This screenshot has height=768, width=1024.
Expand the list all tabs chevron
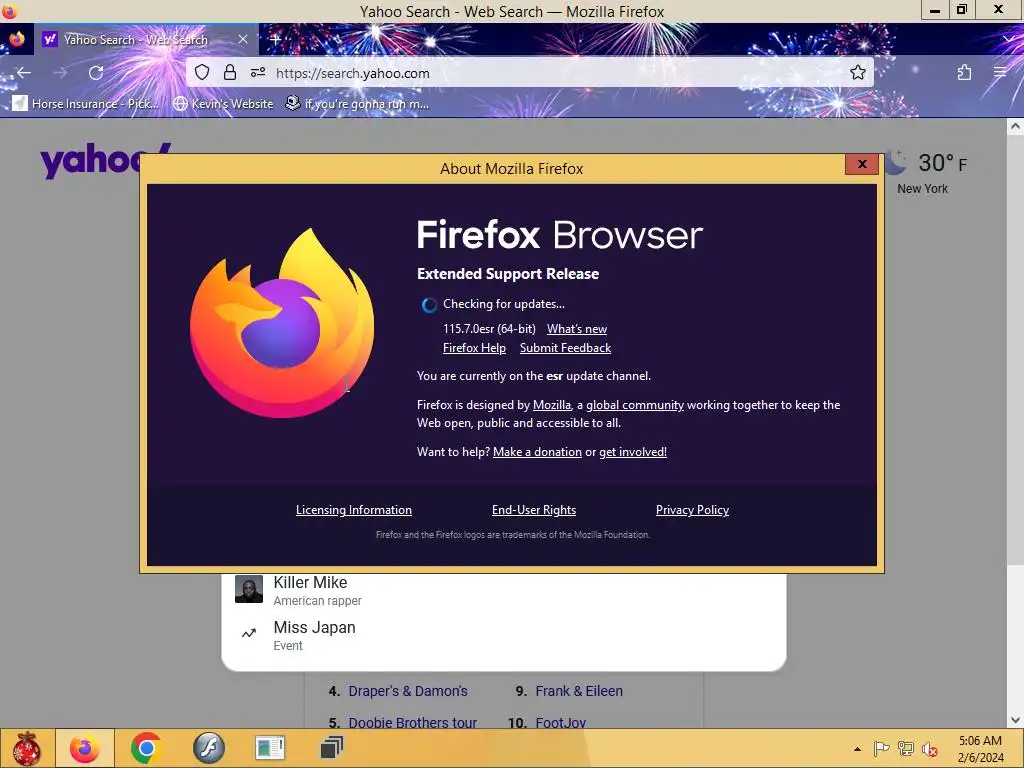(1009, 39)
